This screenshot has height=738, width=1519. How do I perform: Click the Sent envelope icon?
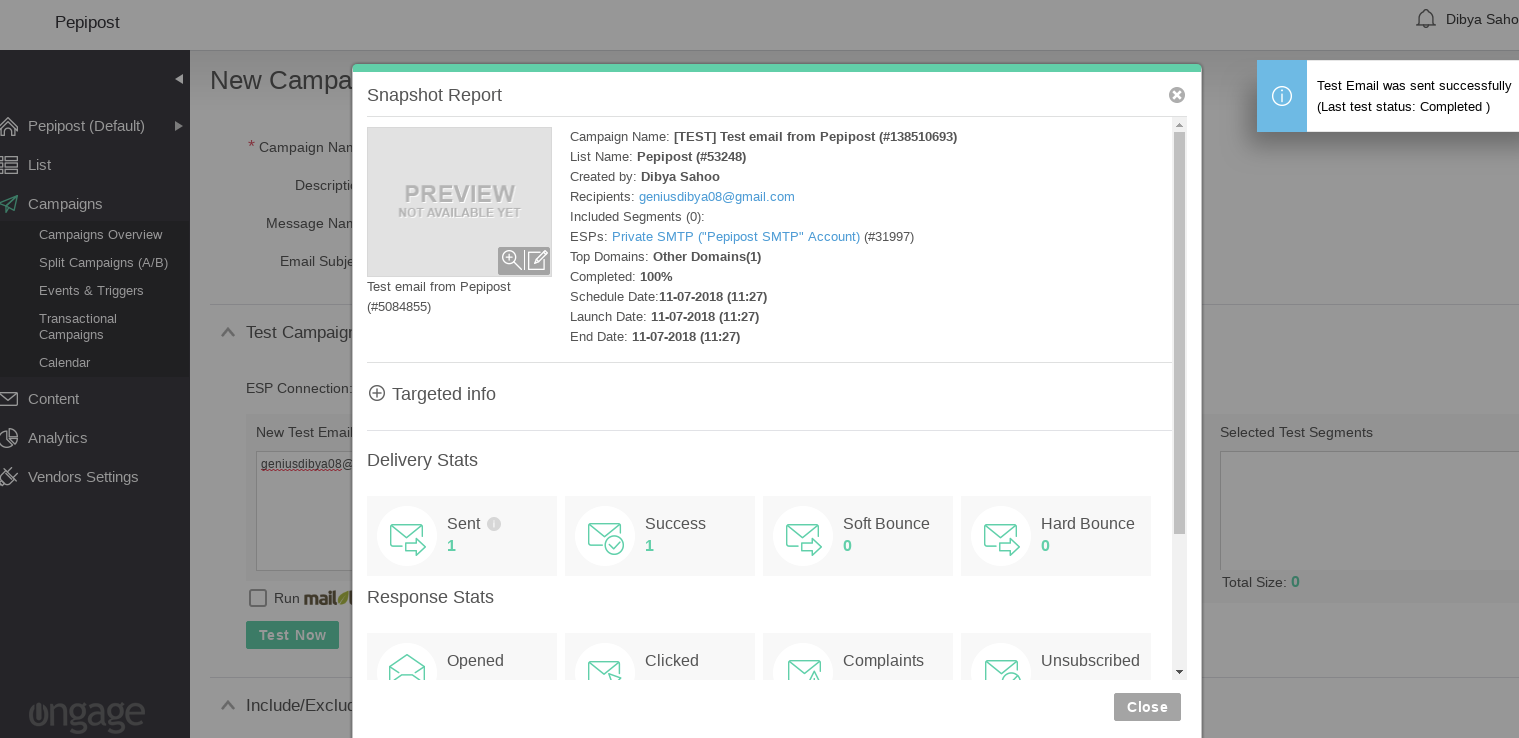click(x=407, y=536)
